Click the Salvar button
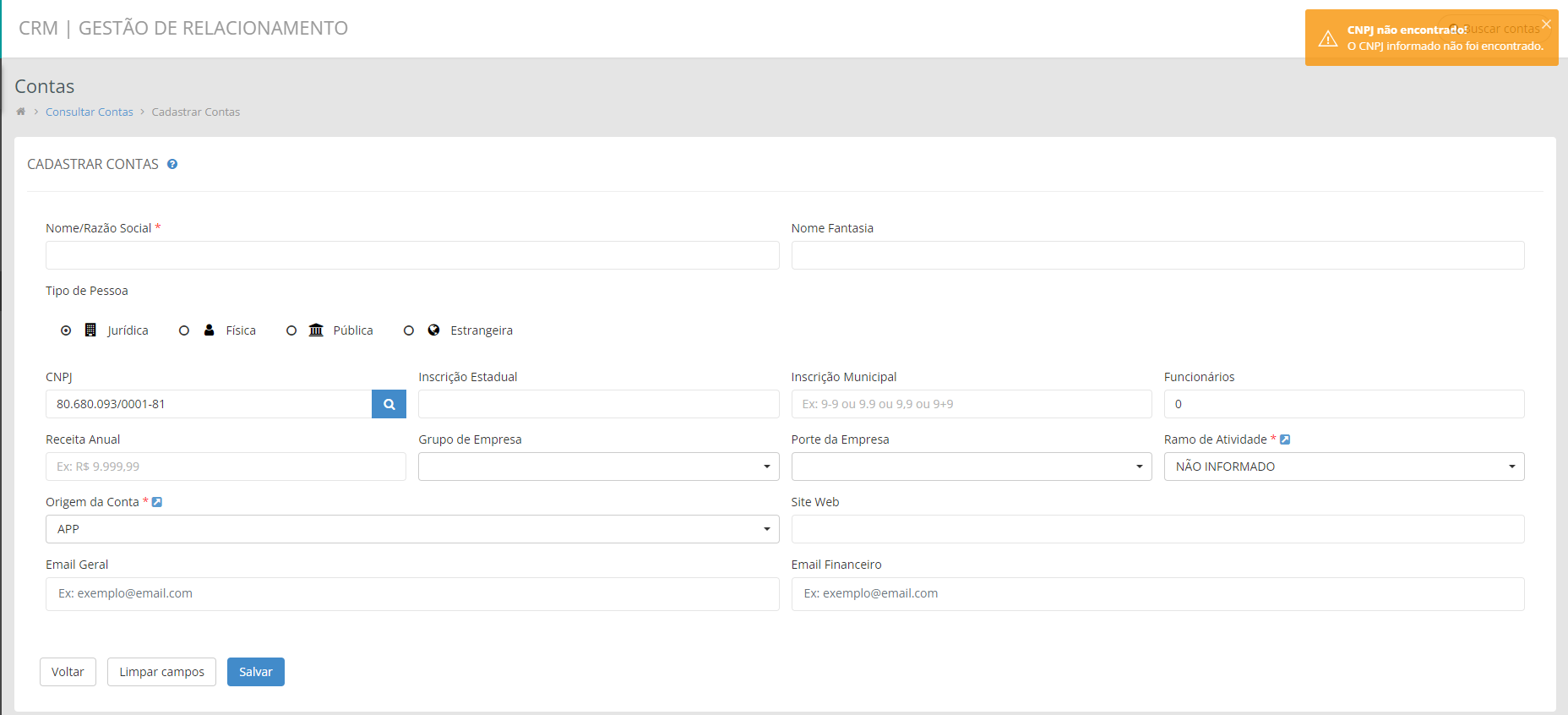Viewport: 1568px width, 715px height. pos(255,672)
